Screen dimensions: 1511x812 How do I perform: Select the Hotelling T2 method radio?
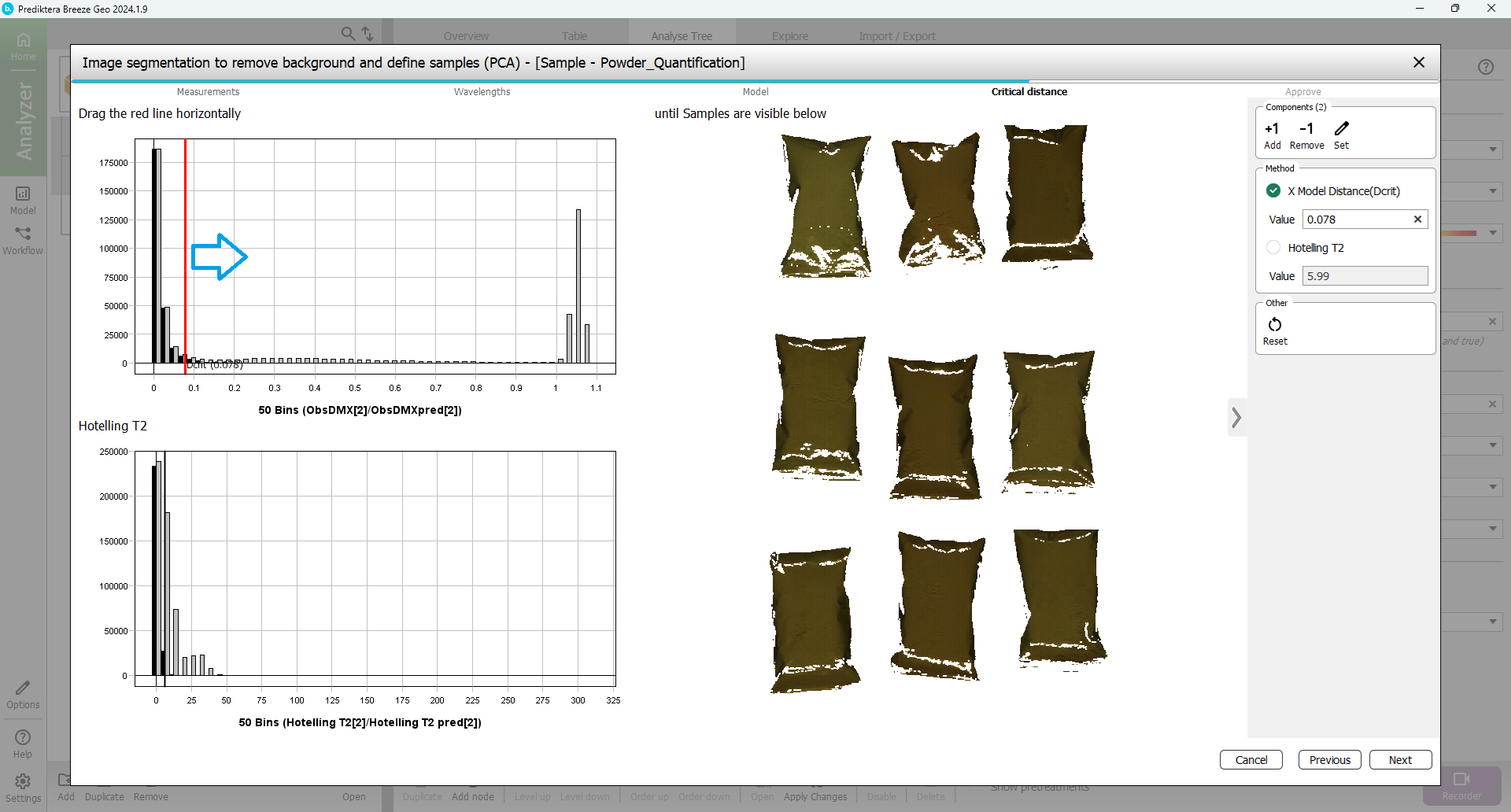coord(1273,248)
